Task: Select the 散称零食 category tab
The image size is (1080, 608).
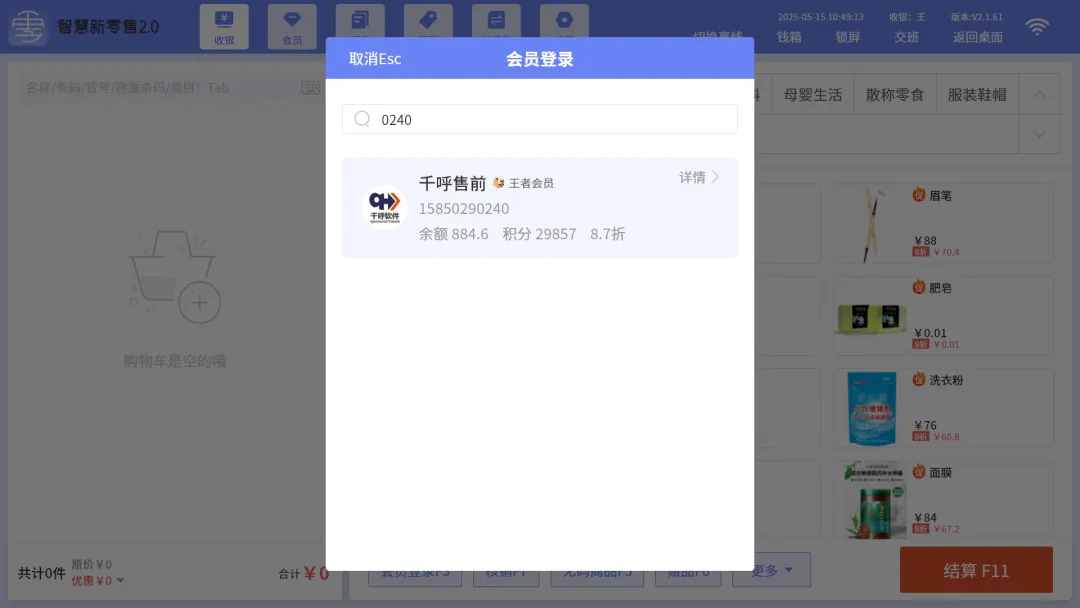Action: coord(895,94)
